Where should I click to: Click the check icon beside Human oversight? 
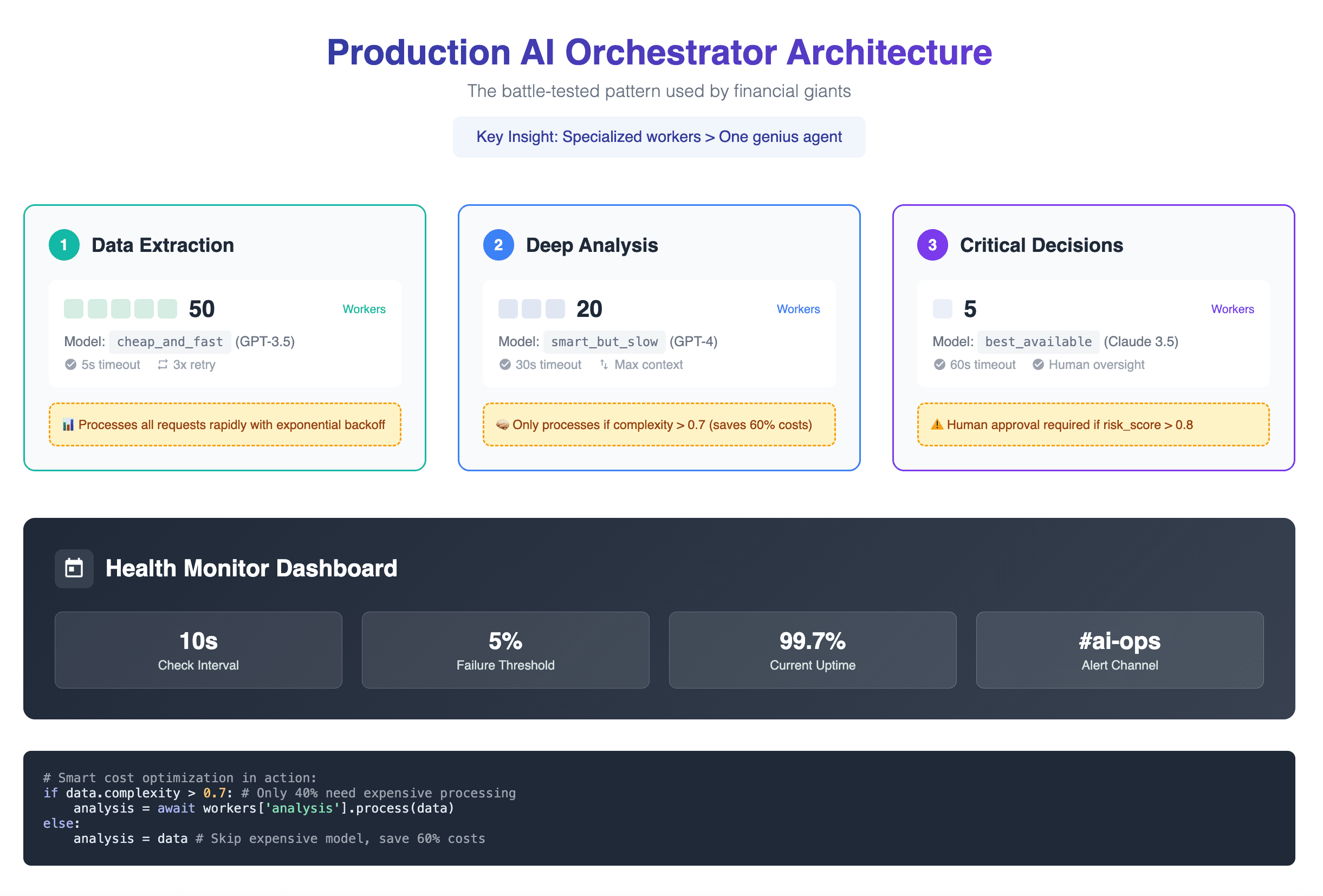[x=1039, y=365]
